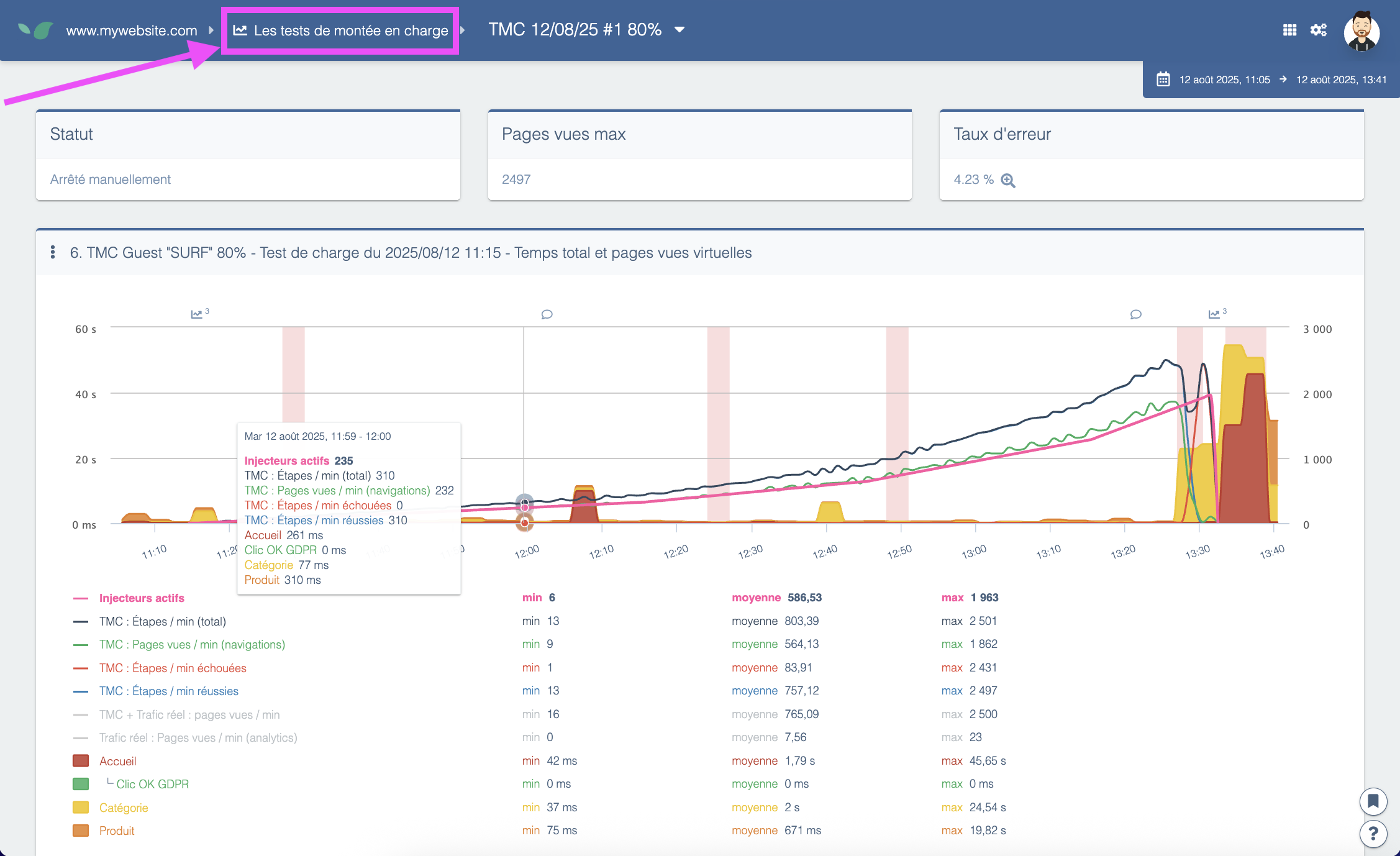Expand the TMC 12/08/25 #1 80% dropdown
Screen dimensions: 1400x856
pos(680,30)
